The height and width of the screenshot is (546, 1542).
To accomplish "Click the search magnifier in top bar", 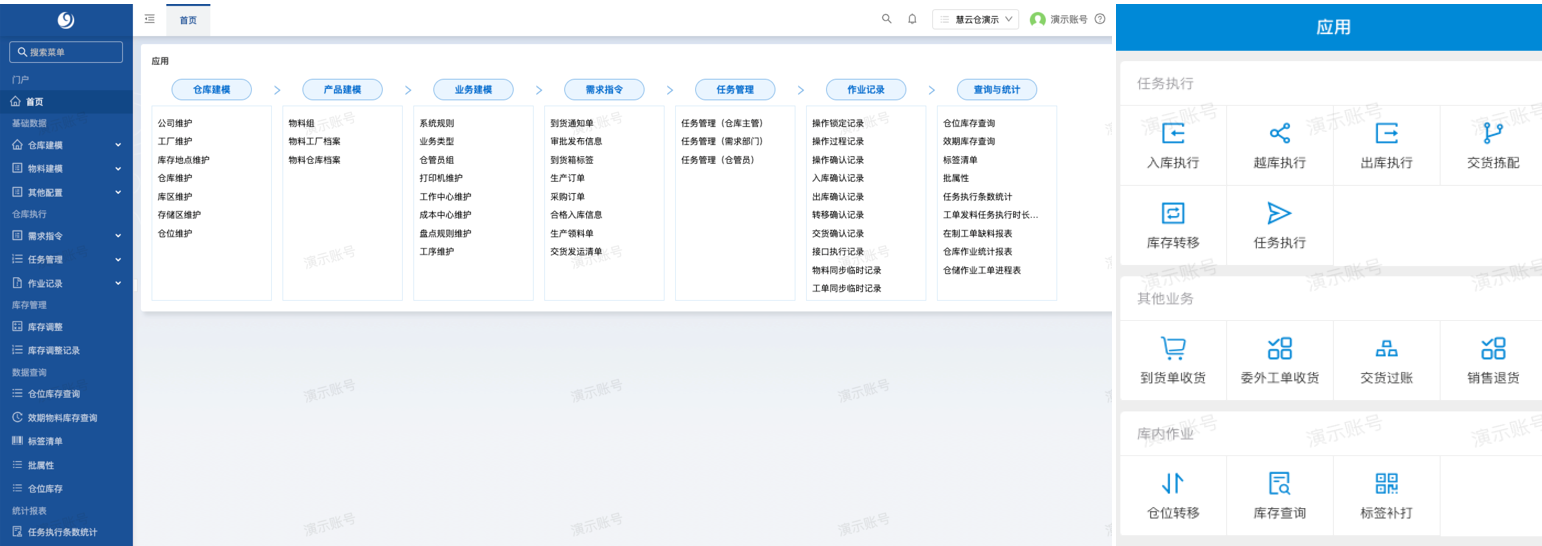I will 886,19.
